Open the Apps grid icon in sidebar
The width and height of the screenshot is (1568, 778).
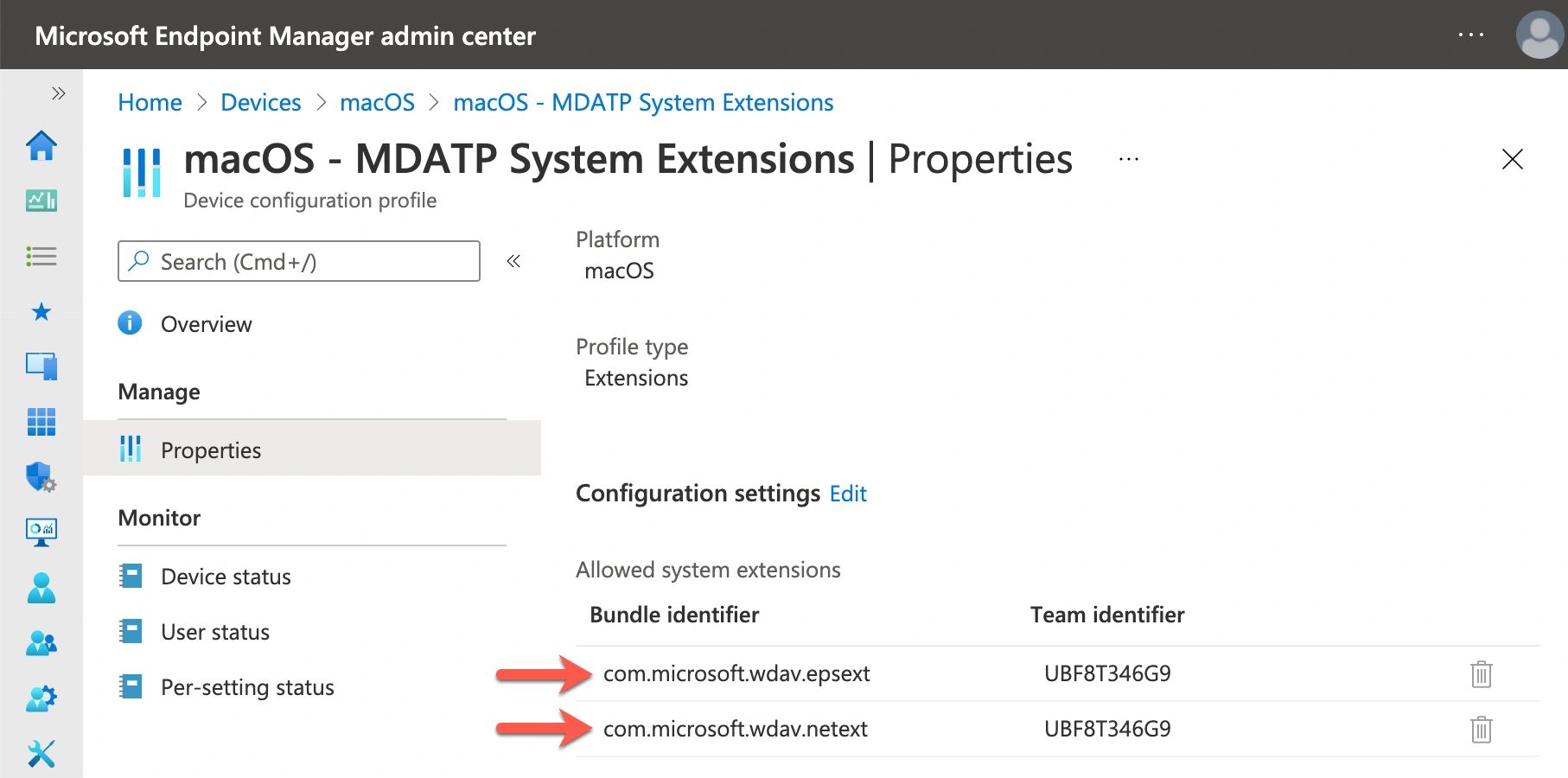click(x=41, y=422)
